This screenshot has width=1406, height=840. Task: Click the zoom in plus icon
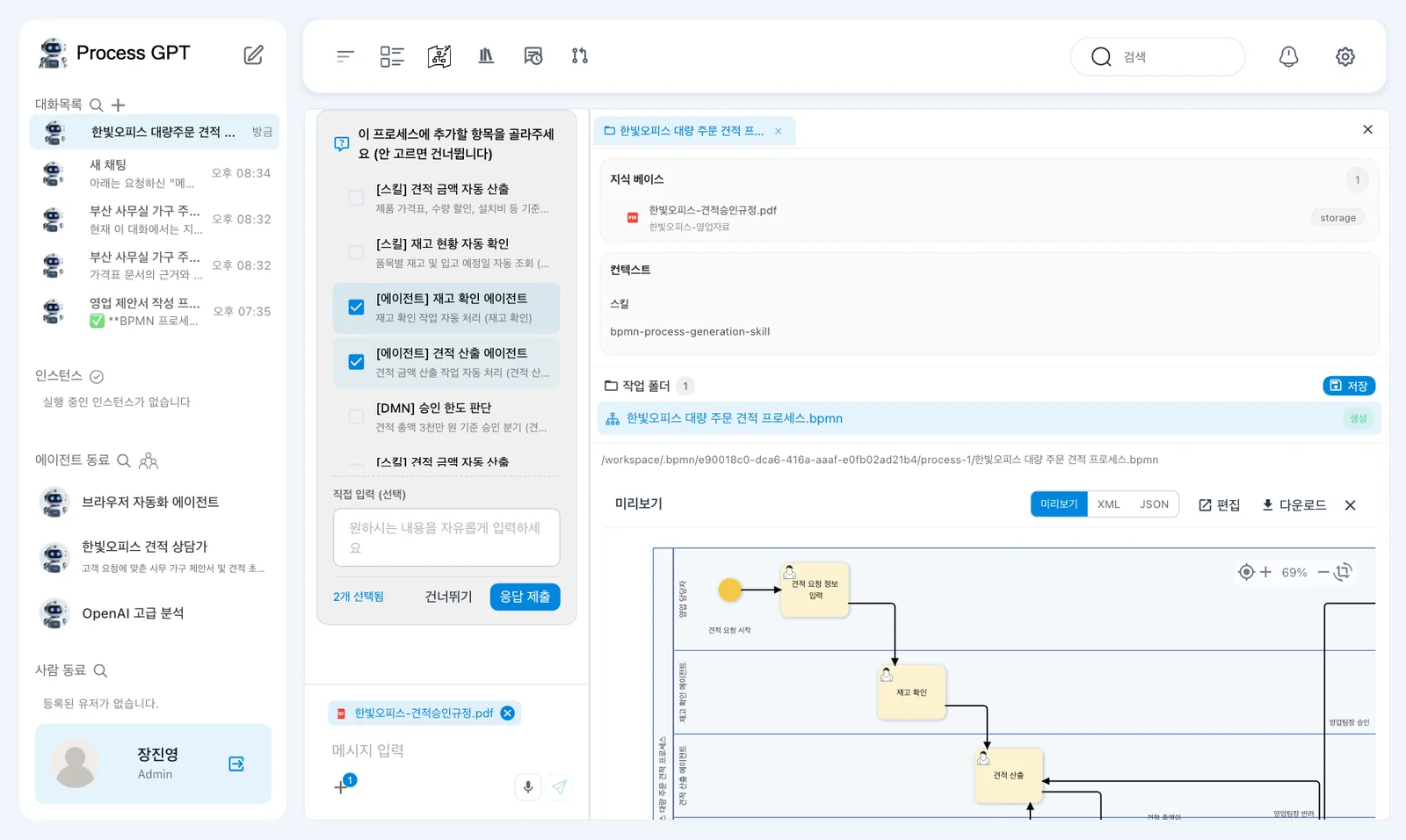tap(1265, 572)
